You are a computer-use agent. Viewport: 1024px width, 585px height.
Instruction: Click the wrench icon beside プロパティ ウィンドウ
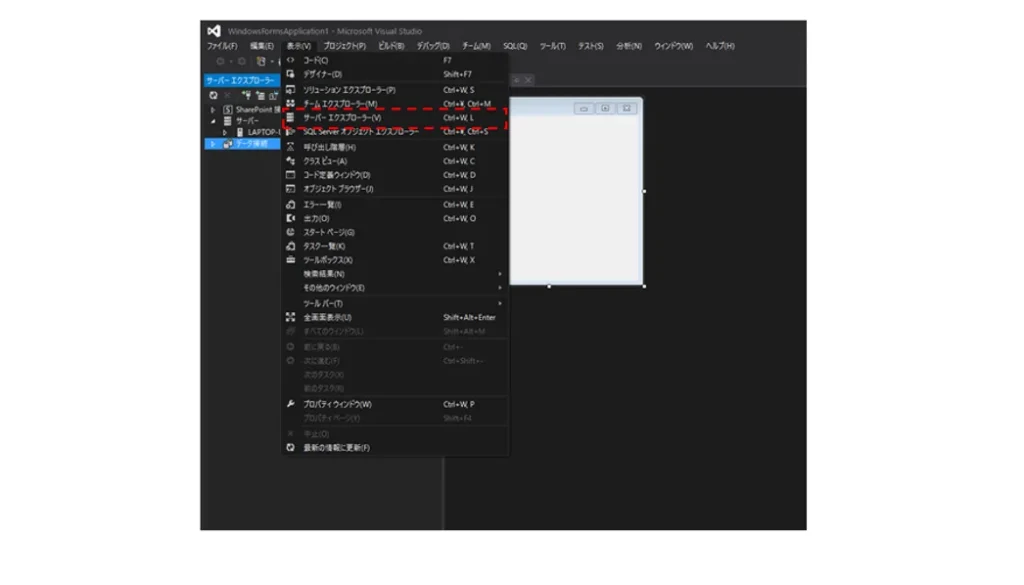click(290, 404)
